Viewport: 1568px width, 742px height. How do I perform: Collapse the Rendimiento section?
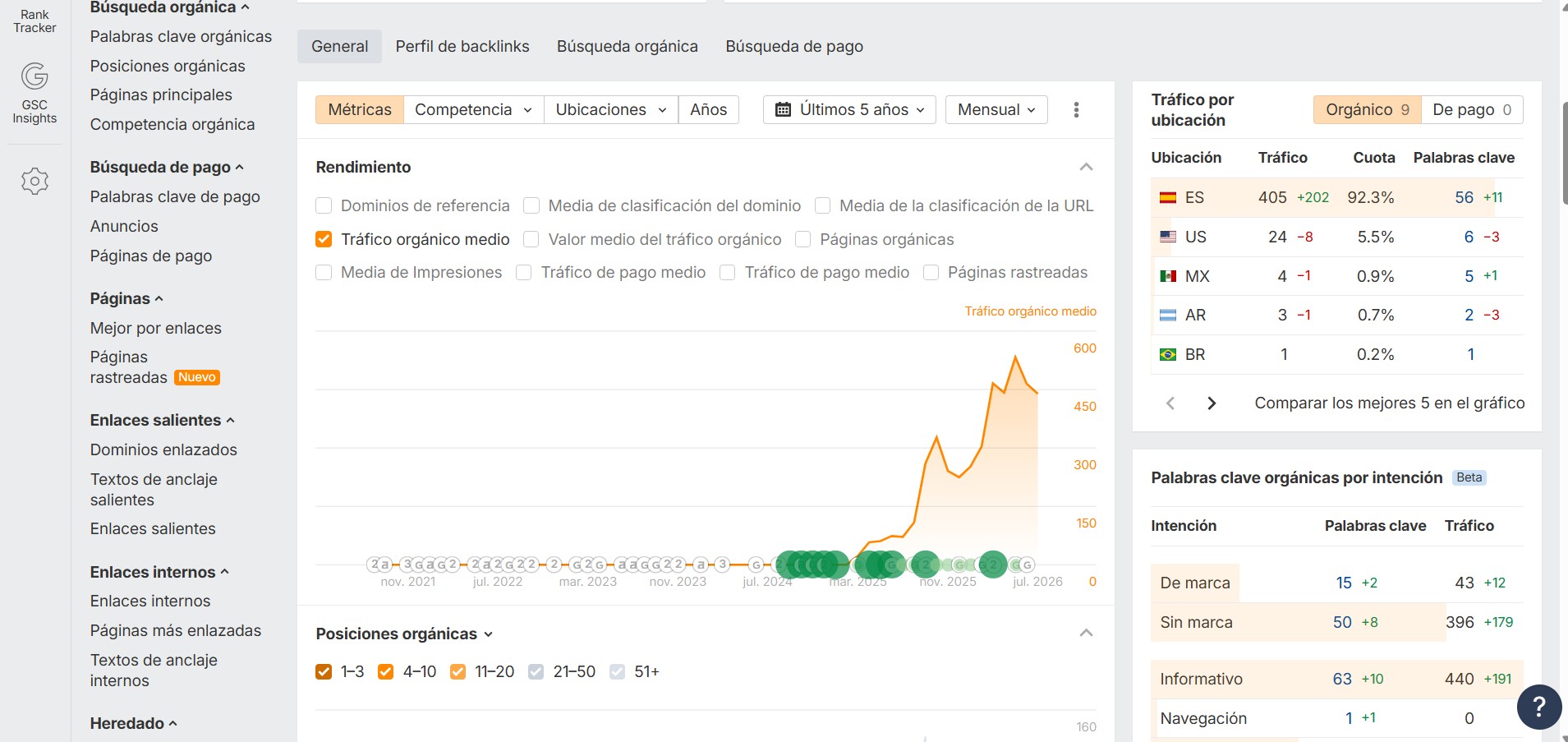coord(1086,167)
